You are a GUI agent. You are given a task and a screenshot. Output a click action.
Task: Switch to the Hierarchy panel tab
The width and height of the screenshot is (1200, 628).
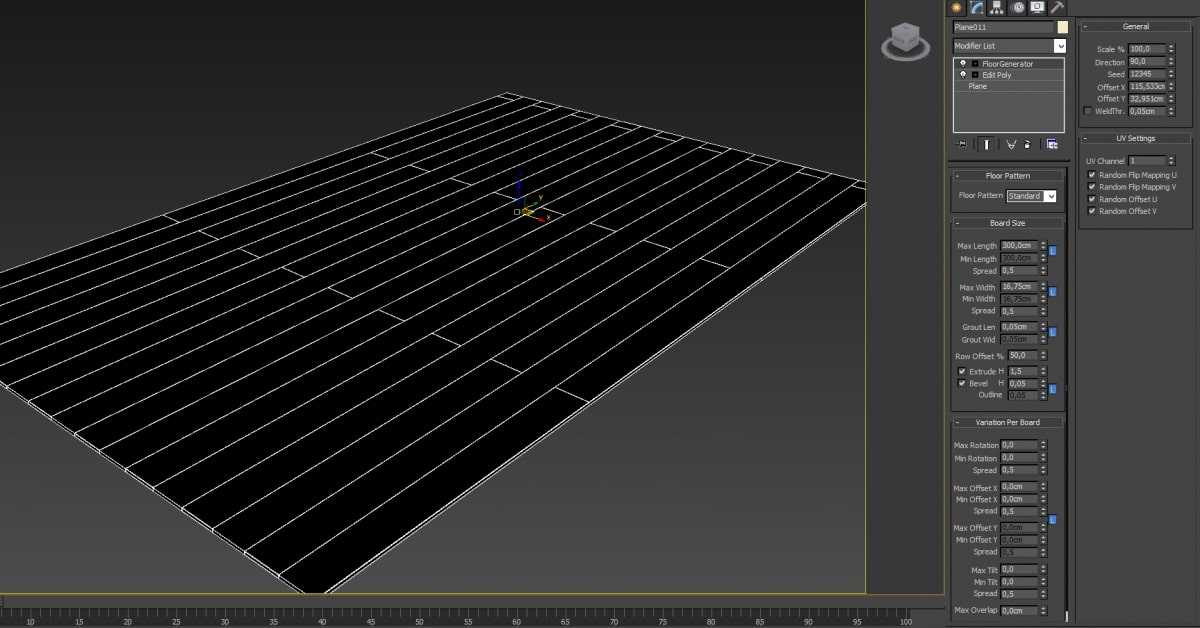pyautogui.click(x=996, y=8)
